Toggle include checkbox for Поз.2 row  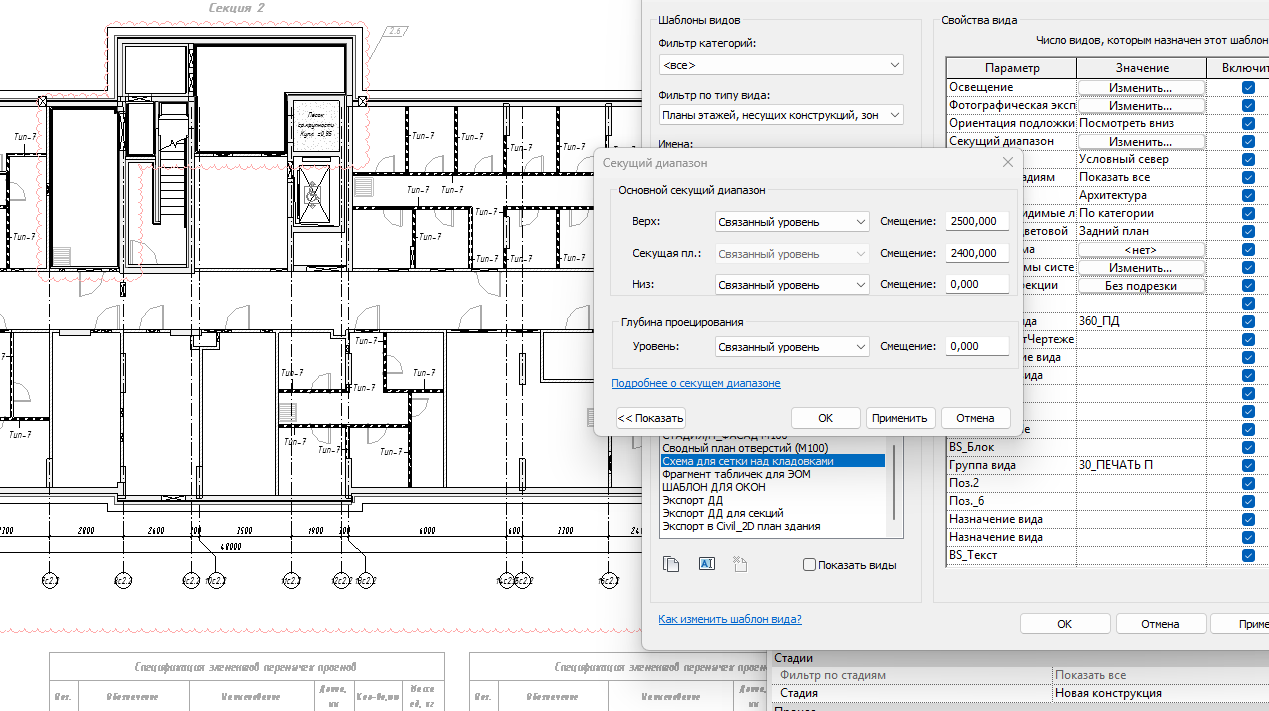[1248, 483]
